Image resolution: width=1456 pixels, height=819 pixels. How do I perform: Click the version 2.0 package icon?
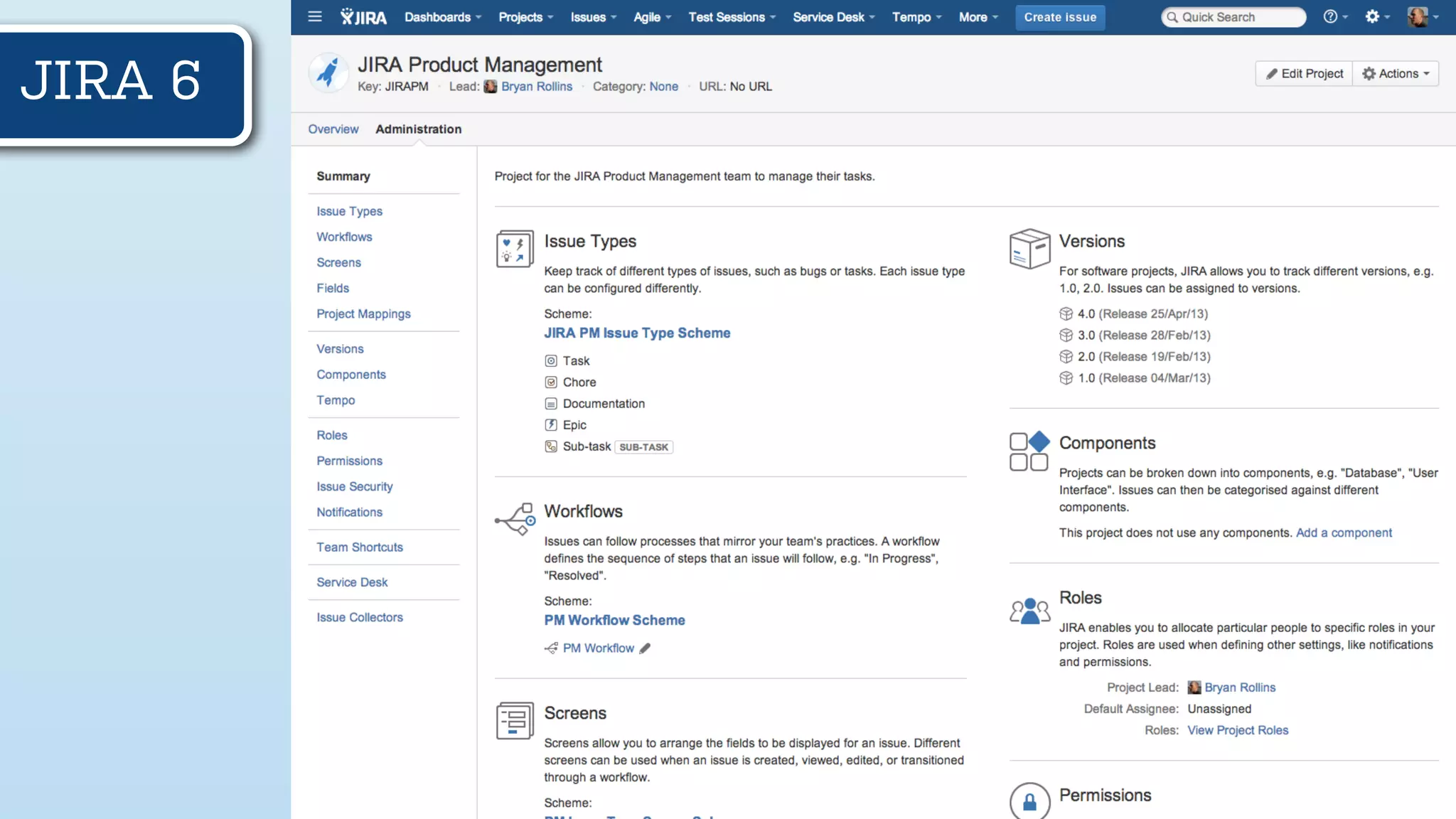click(x=1066, y=356)
